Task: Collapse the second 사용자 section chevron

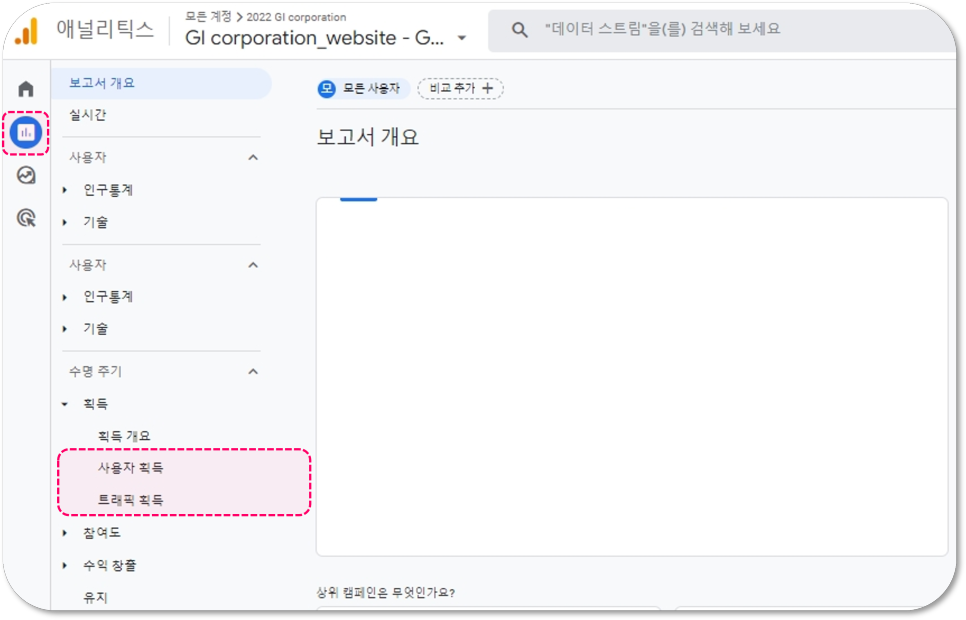Action: (253, 265)
